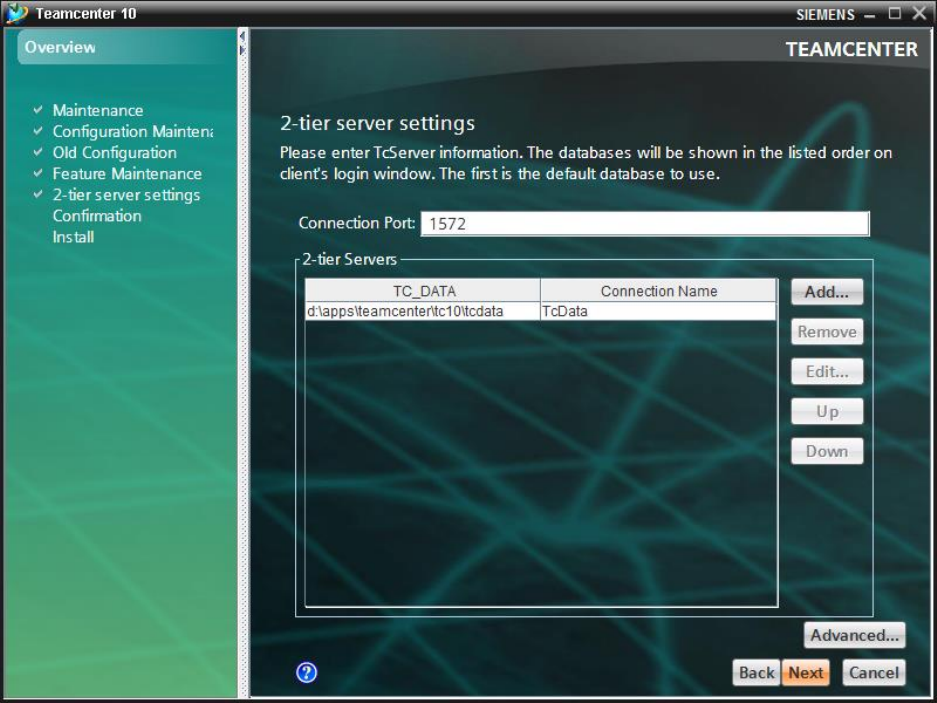Click the Add... button
937x703 pixels.
coord(827,292)
